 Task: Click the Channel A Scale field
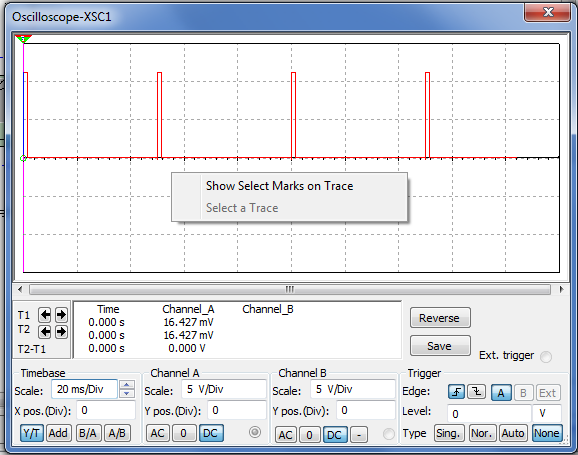(224, 389)
